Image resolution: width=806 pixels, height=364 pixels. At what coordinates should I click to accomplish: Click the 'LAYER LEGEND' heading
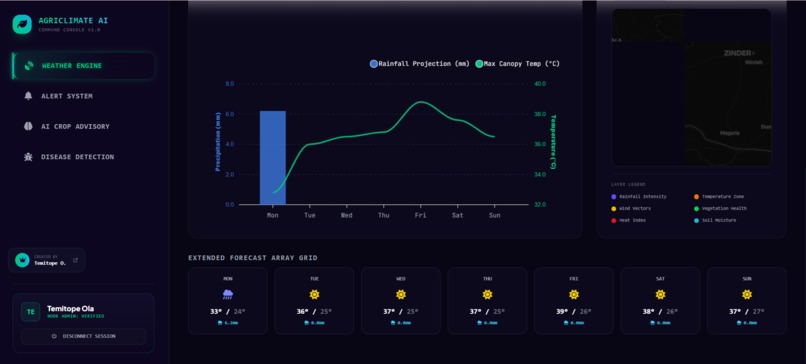[628, 184]
